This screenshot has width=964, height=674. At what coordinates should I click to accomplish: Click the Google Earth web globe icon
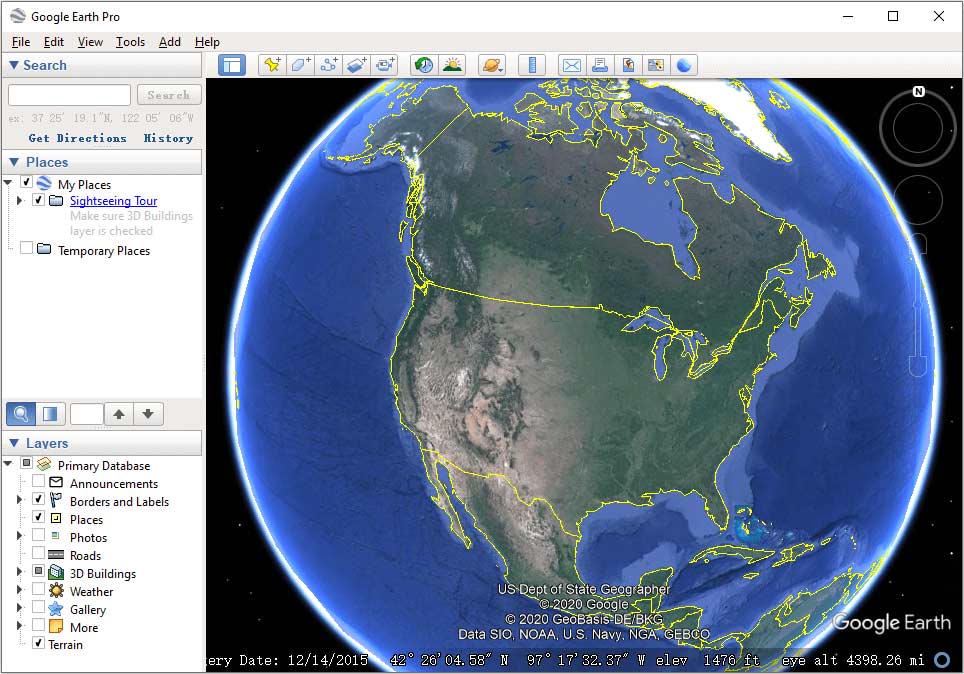[684, 65]
